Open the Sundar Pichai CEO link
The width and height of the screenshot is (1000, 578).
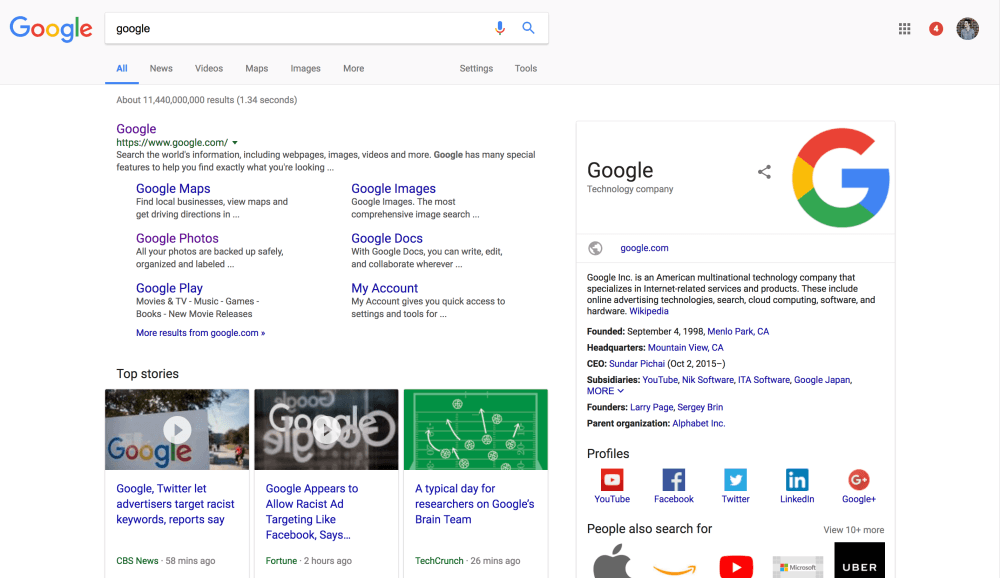636,364
